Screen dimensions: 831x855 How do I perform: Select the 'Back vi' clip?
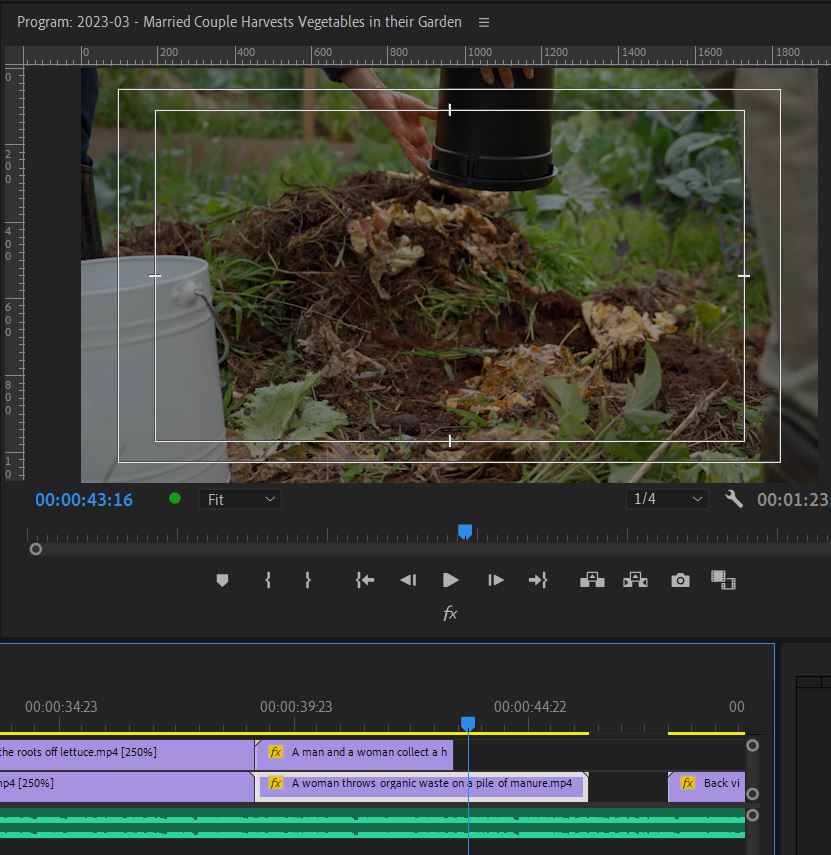point(706,786)
